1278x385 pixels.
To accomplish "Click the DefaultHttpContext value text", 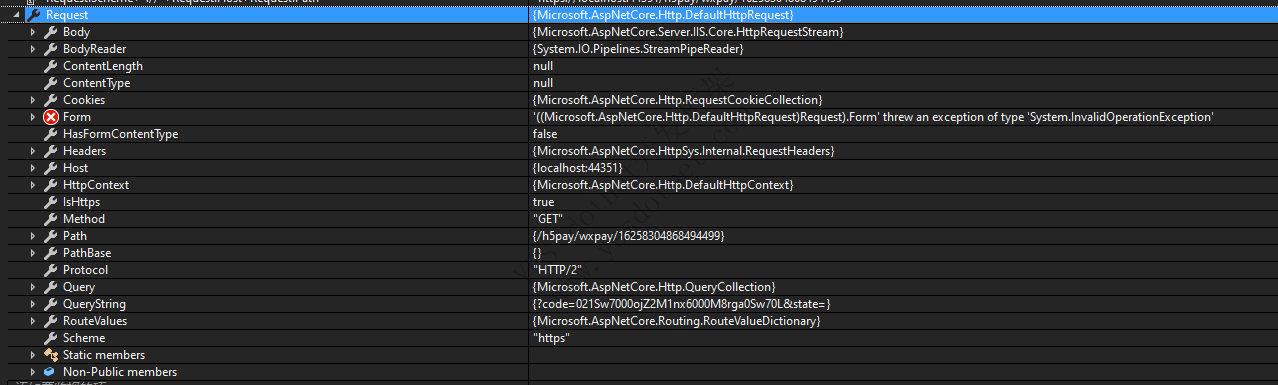I will [x=664, y=185].
